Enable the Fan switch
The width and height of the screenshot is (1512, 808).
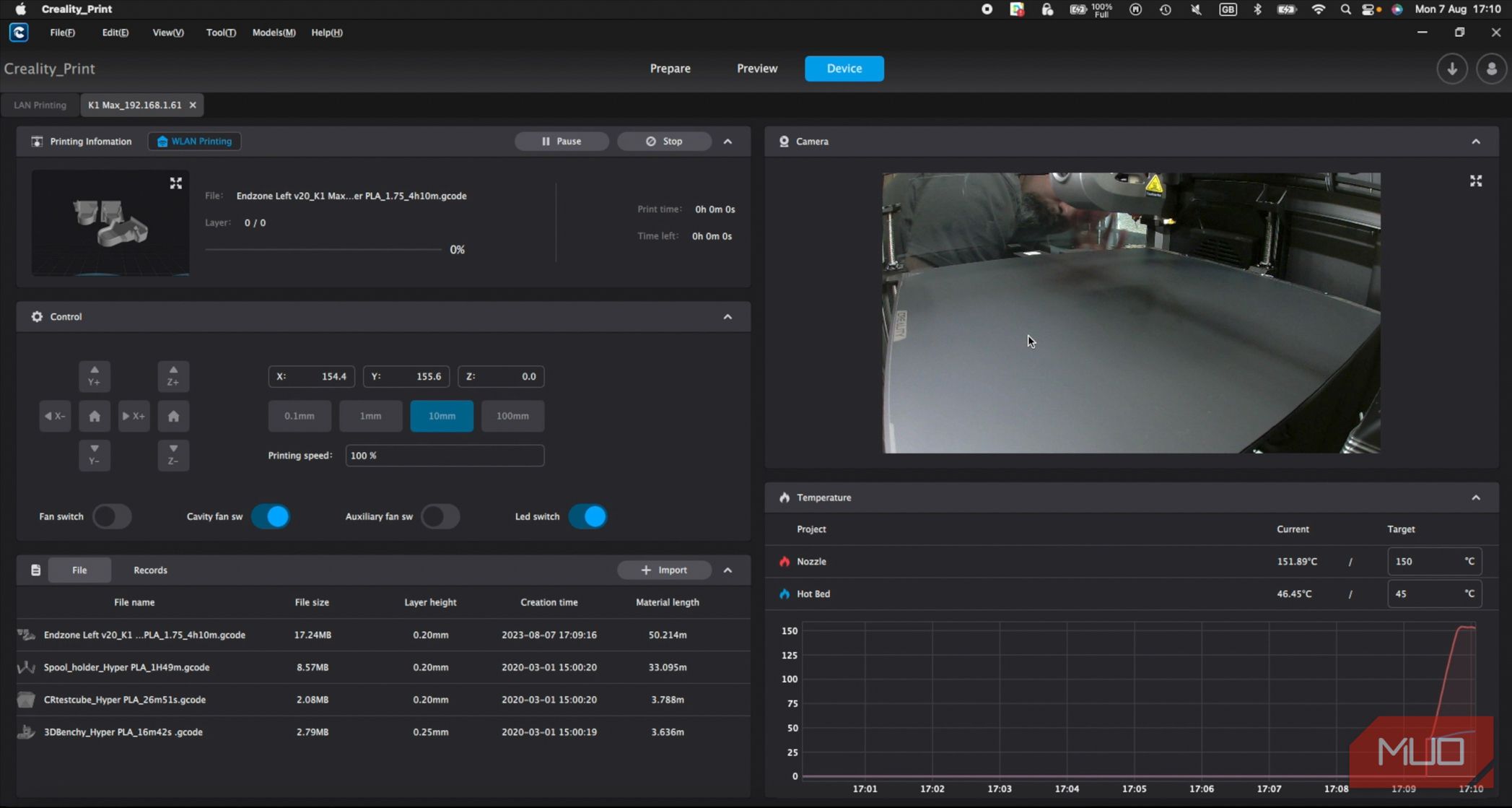pos(112,516)
